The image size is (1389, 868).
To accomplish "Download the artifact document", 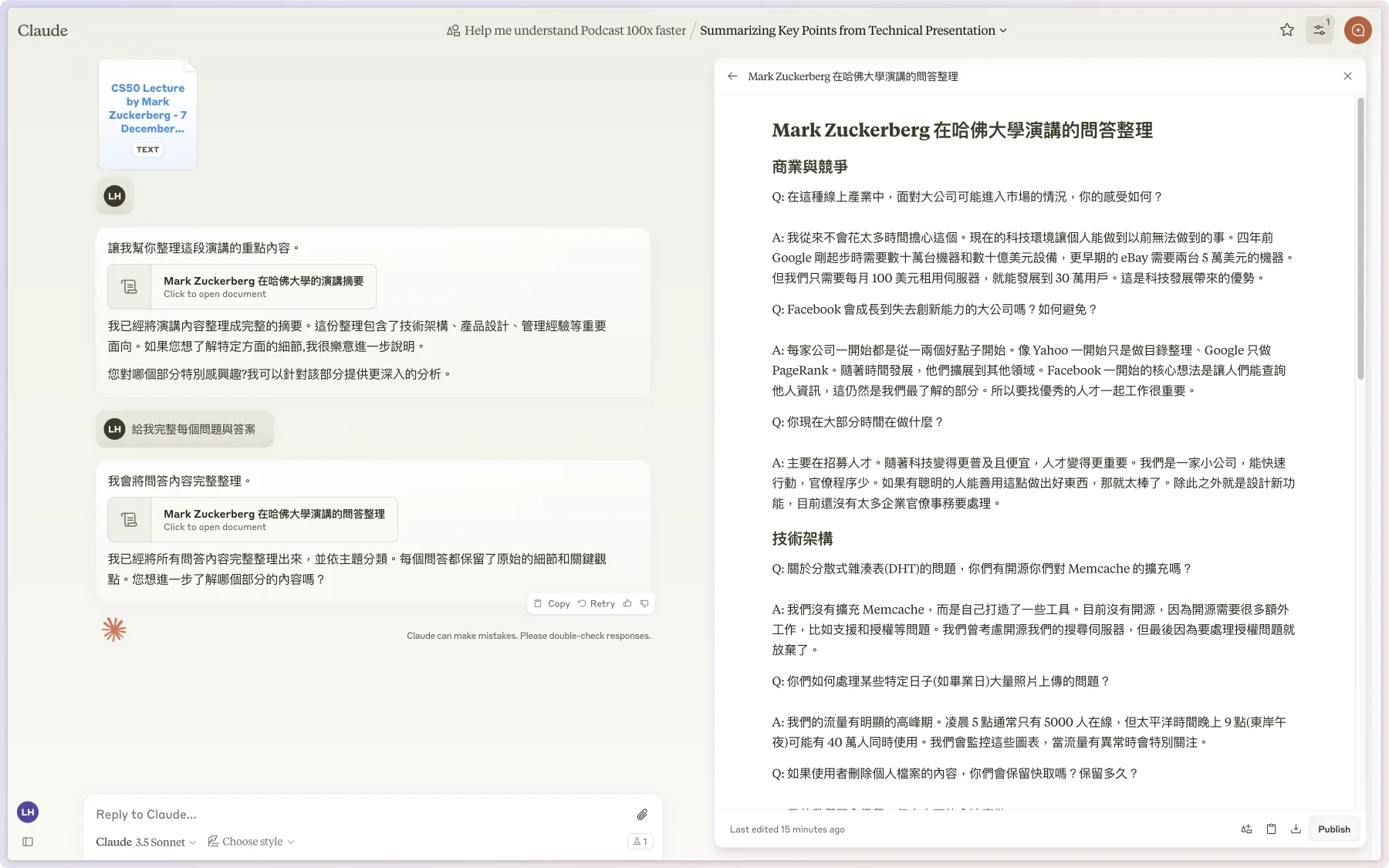I will pyautogui.click(x=1296, y=829).
